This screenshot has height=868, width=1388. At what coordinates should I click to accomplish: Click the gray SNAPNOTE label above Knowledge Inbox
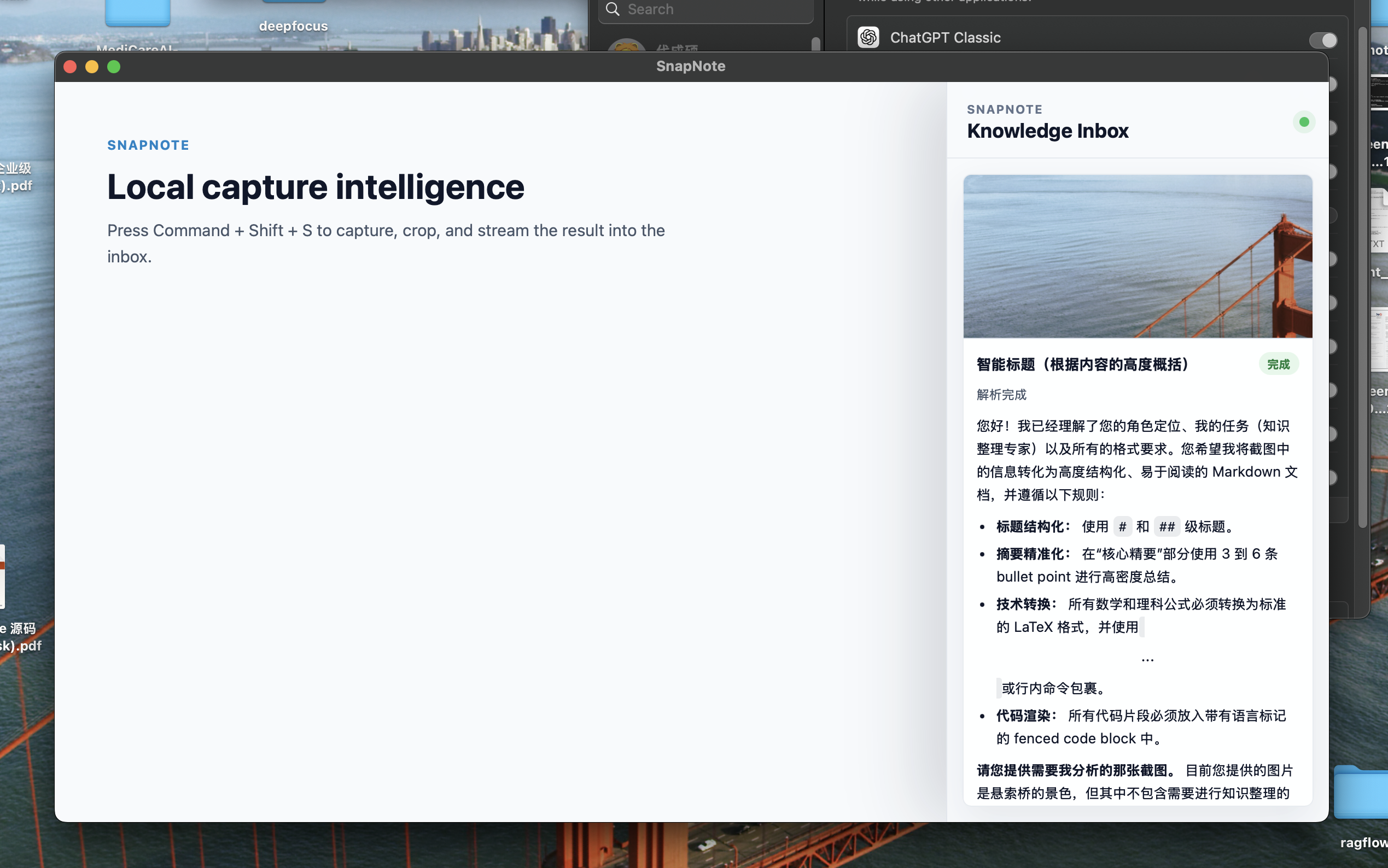pyautogui.click(x=1005, y=109)
